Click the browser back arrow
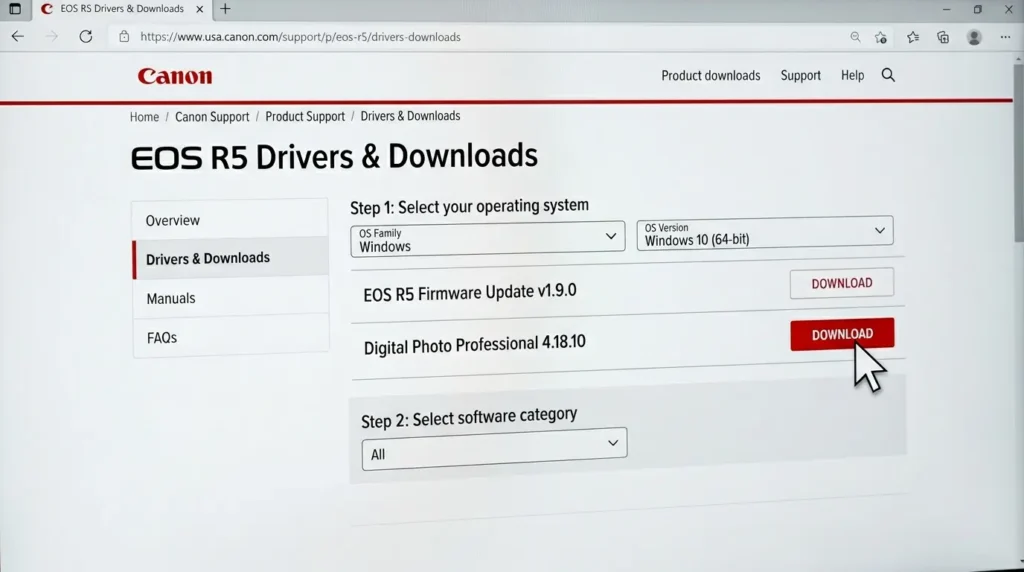1024x572 pixels. coord(18,37)
